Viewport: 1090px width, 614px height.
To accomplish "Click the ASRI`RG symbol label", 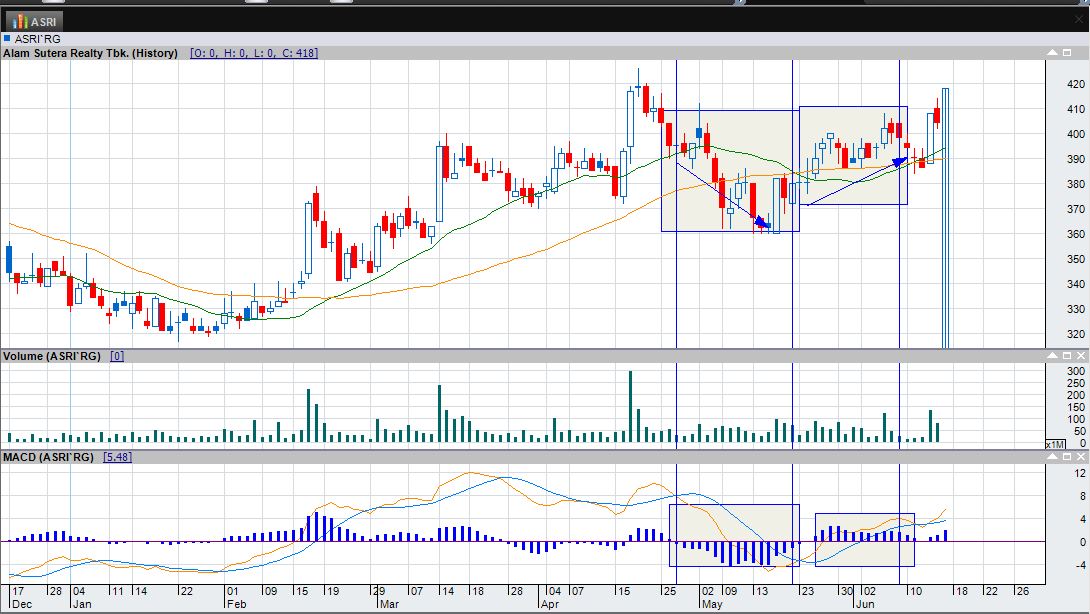I will [38, 39].
